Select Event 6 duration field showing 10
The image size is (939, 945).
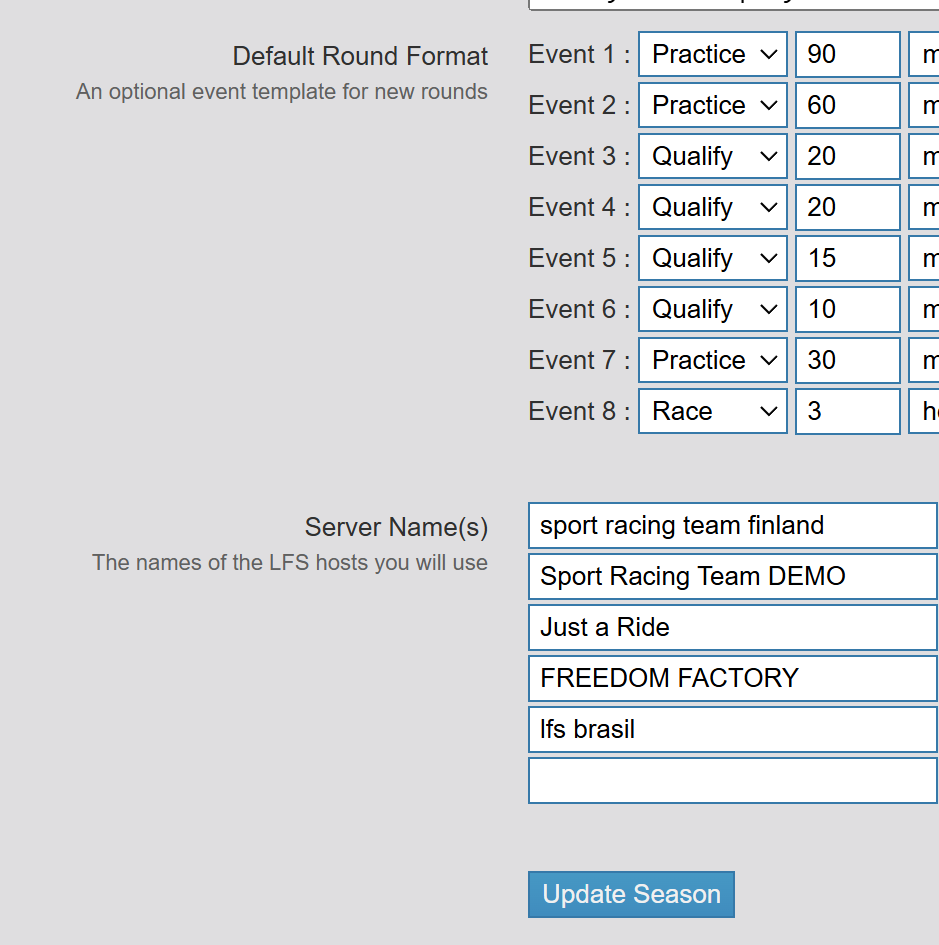848,310
